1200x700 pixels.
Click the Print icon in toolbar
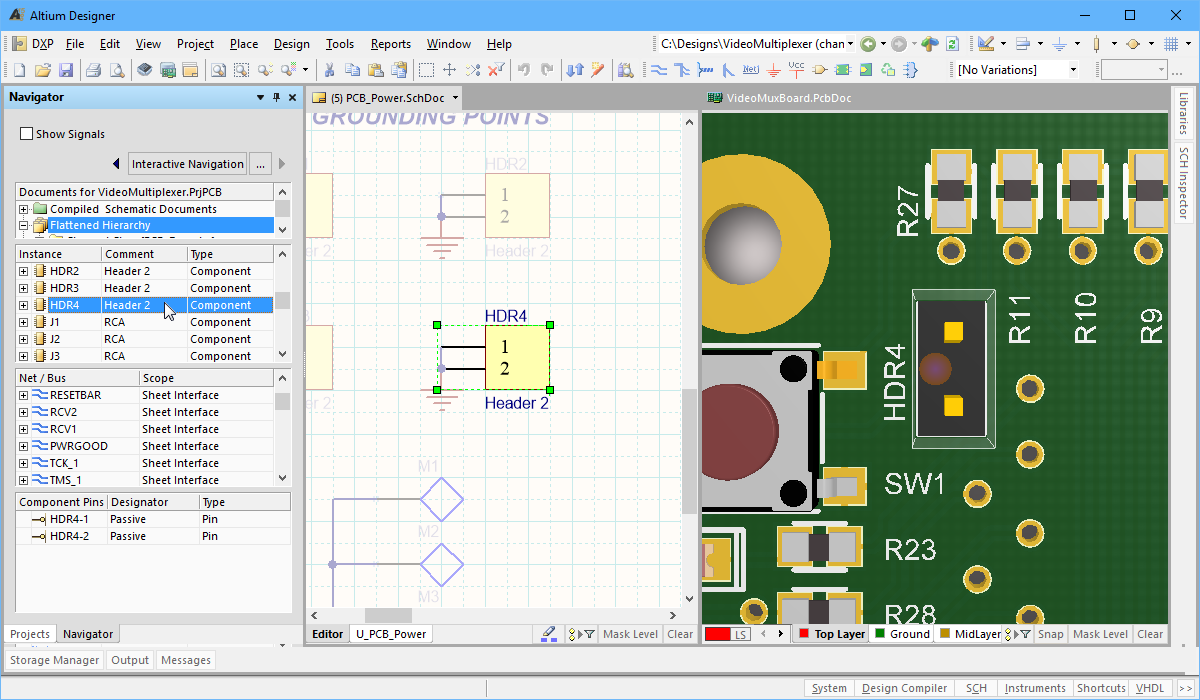coord(93,70)
